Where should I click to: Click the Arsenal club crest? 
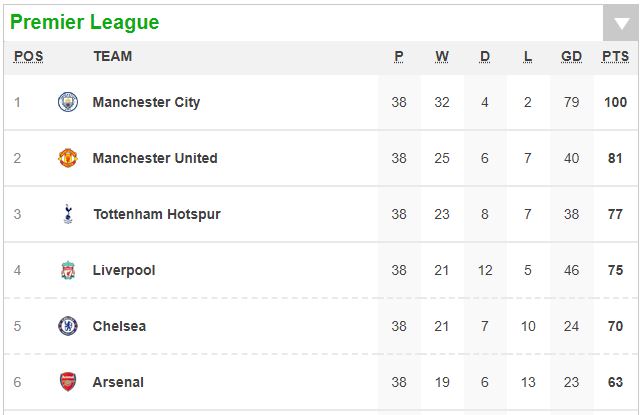[x=67, y=382]
